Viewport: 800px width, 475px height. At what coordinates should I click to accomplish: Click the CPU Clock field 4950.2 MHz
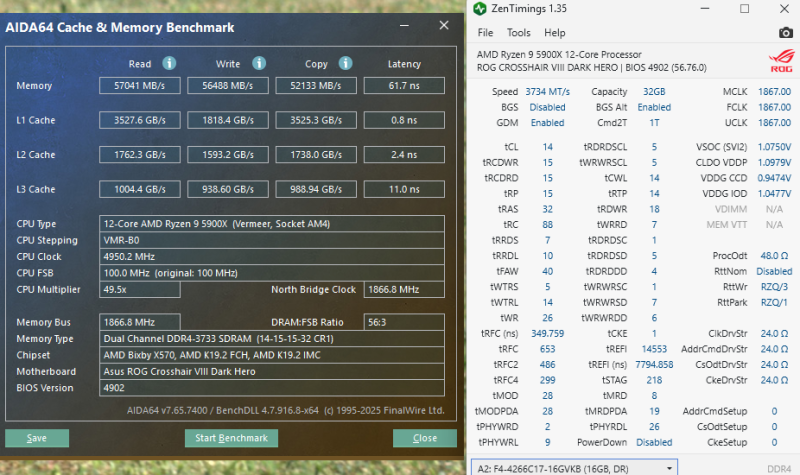[x=272, y=257]
